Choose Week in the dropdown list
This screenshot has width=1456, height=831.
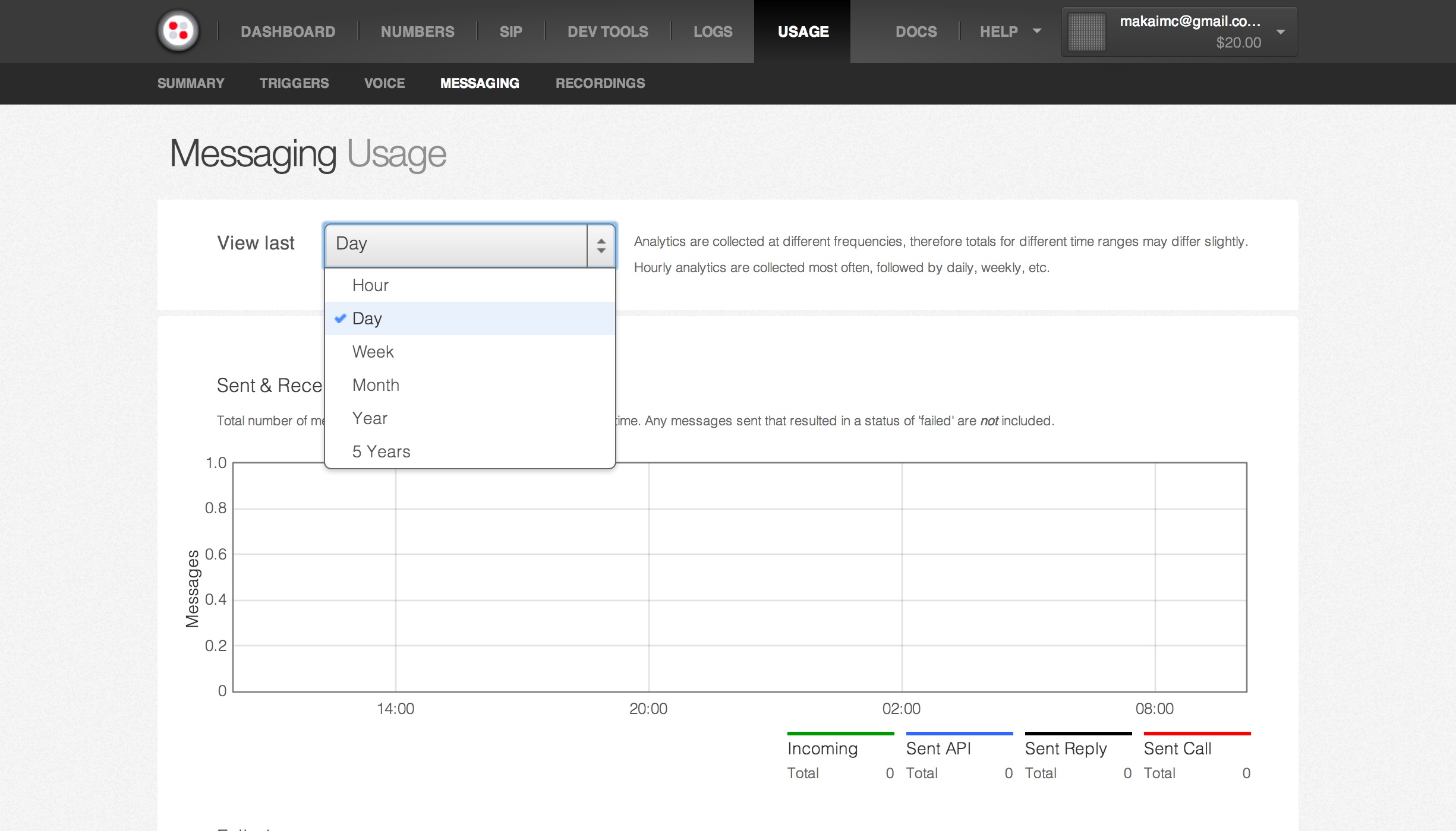click(469, 352)
